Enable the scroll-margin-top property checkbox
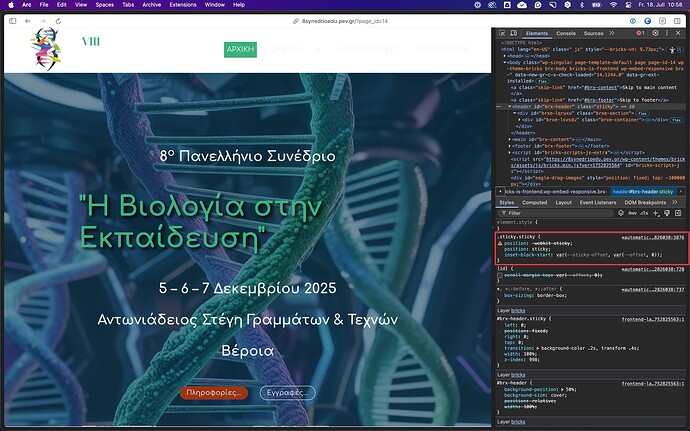This screenshot has width=690, height=431. tap(500, 276)
